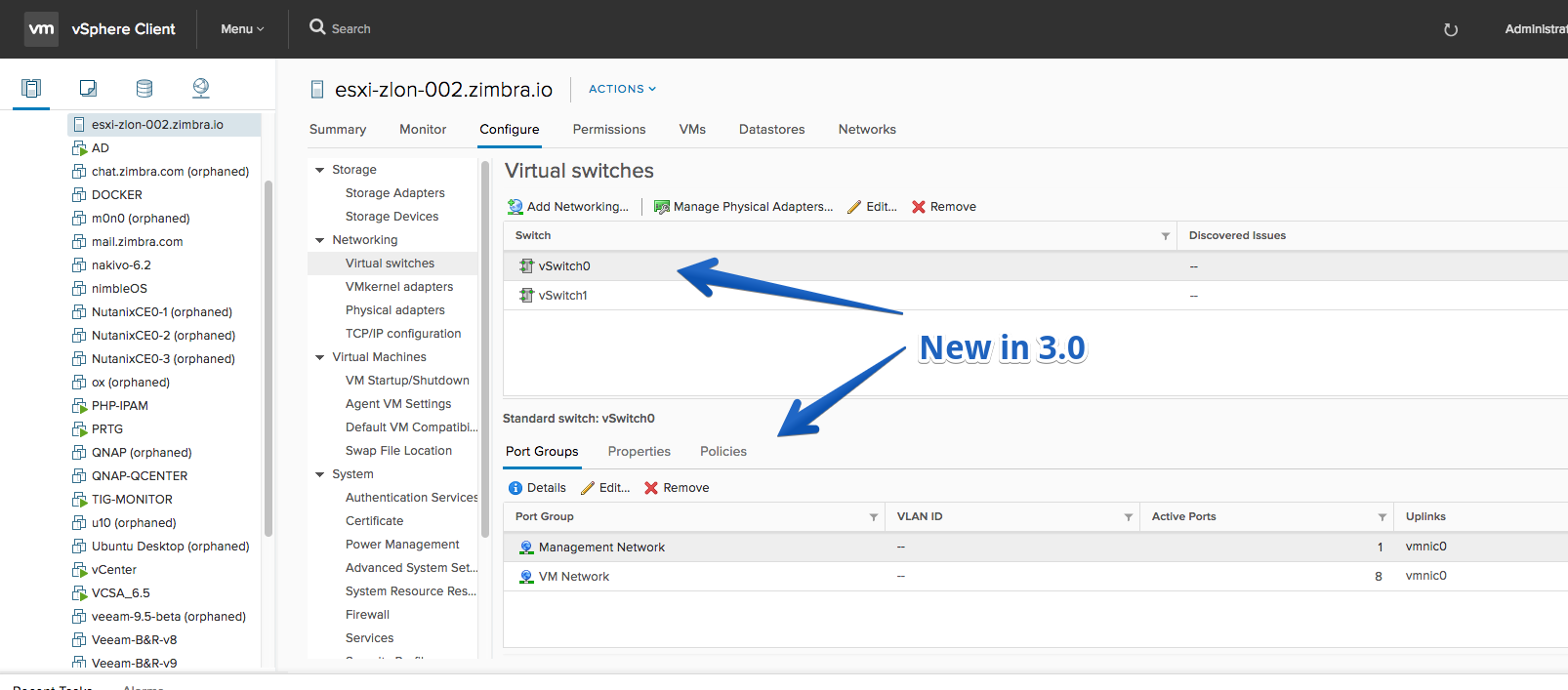Viewport: 1568px width, 690px height.
Task: Open filter on VLAN ID column
Action: 1128,517
